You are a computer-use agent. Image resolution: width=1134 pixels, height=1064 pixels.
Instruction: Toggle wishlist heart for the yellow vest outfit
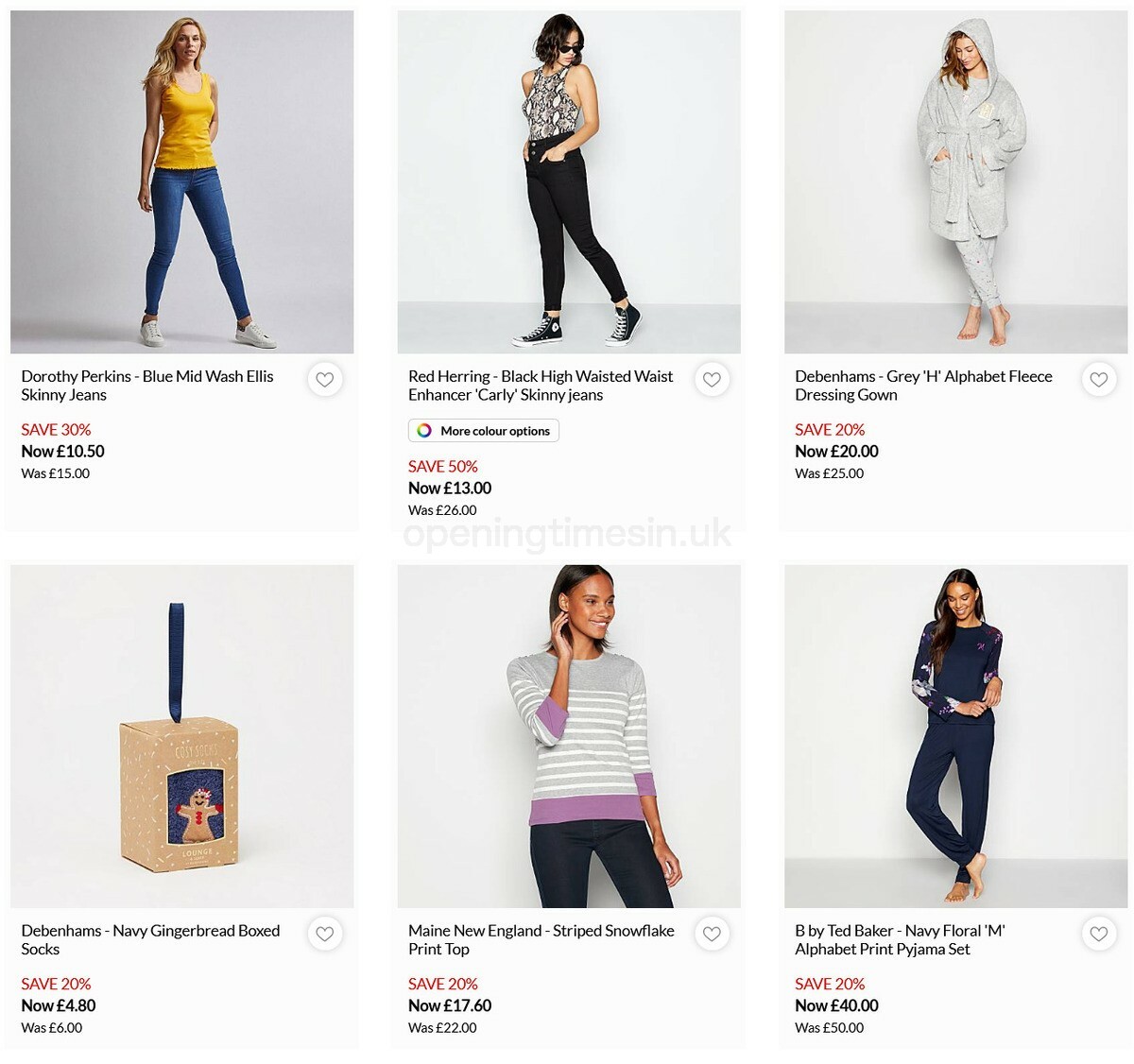pos(325,379)
